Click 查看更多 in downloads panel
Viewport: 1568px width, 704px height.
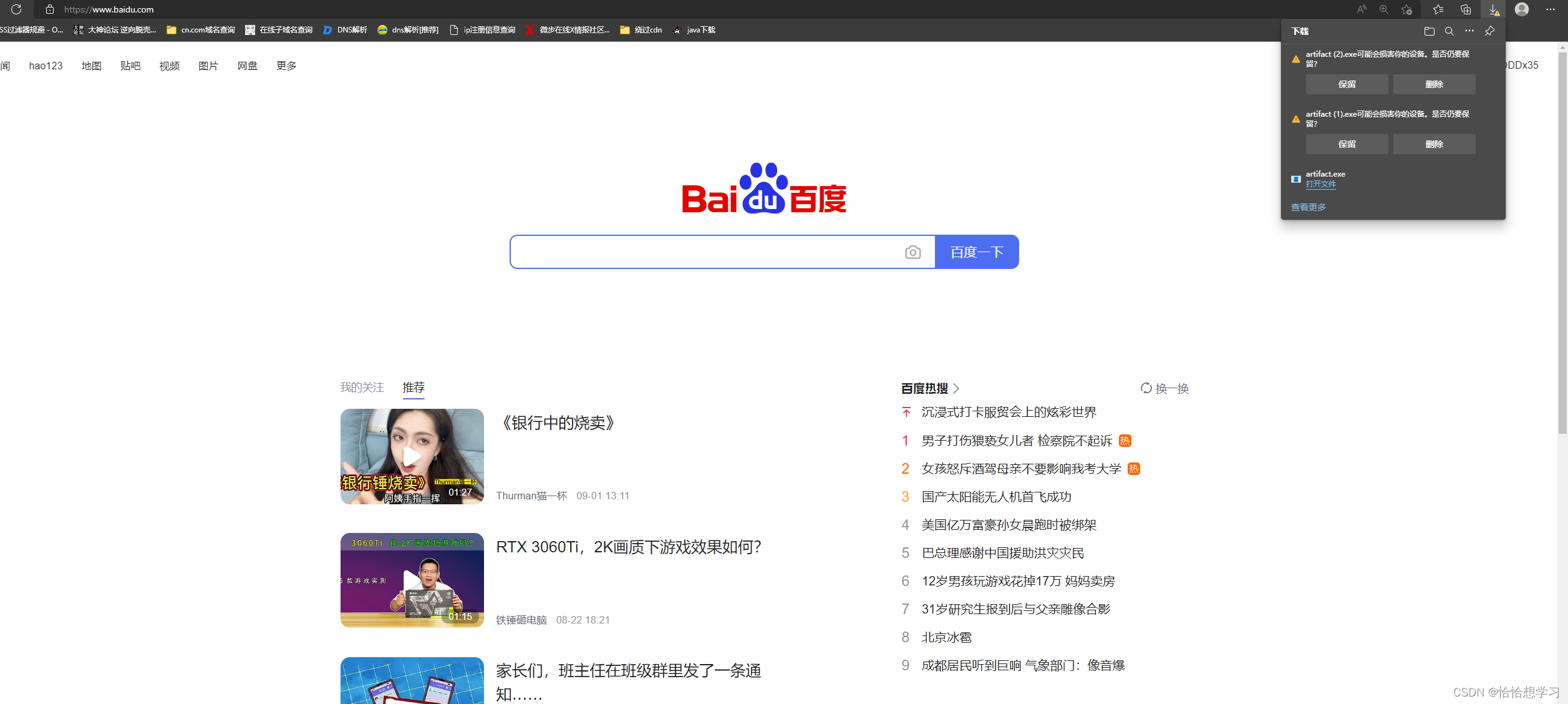(1308, 207)
